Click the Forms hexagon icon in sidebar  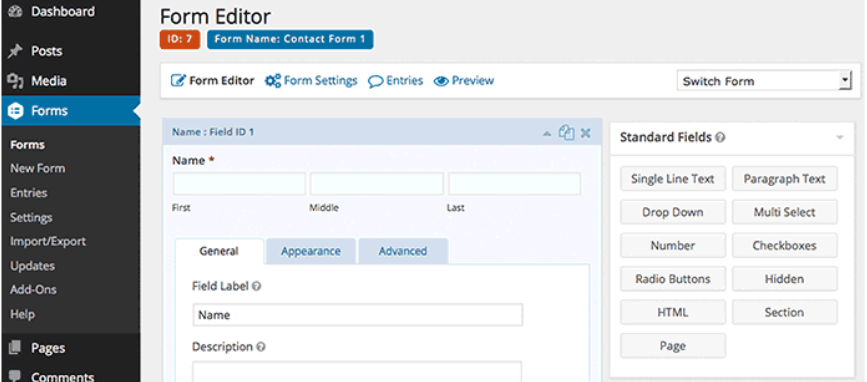pos(16,111)
